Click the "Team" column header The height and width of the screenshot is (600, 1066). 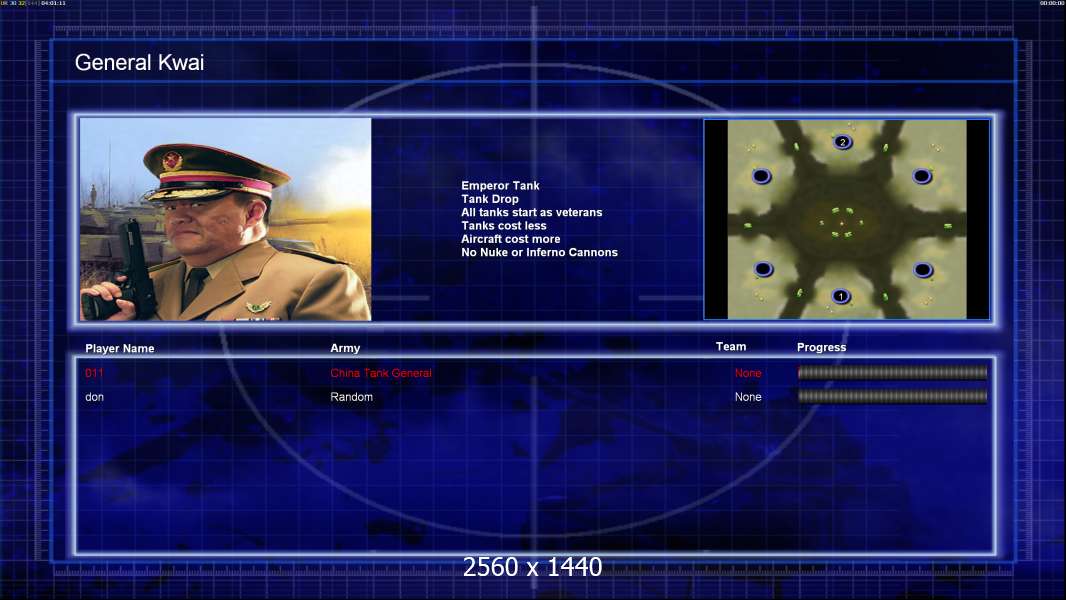coord(731,347)
